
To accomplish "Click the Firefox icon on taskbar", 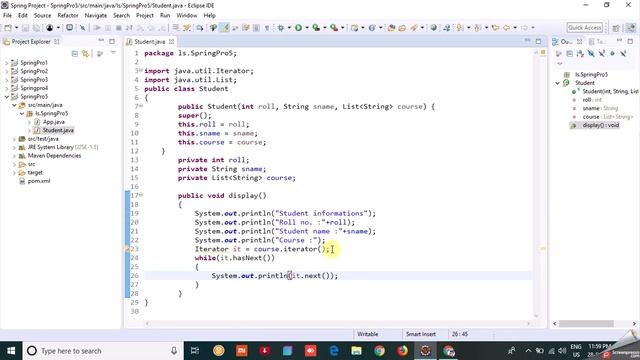I will pos(402,351).
